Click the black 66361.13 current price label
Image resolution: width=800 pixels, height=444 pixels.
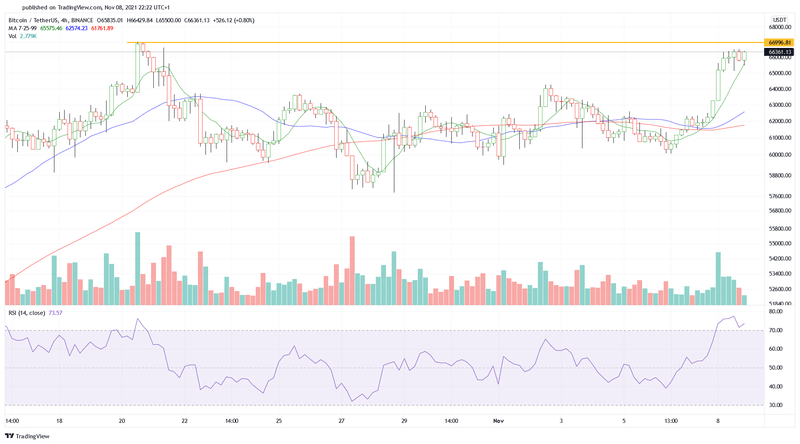coord(779,52)
